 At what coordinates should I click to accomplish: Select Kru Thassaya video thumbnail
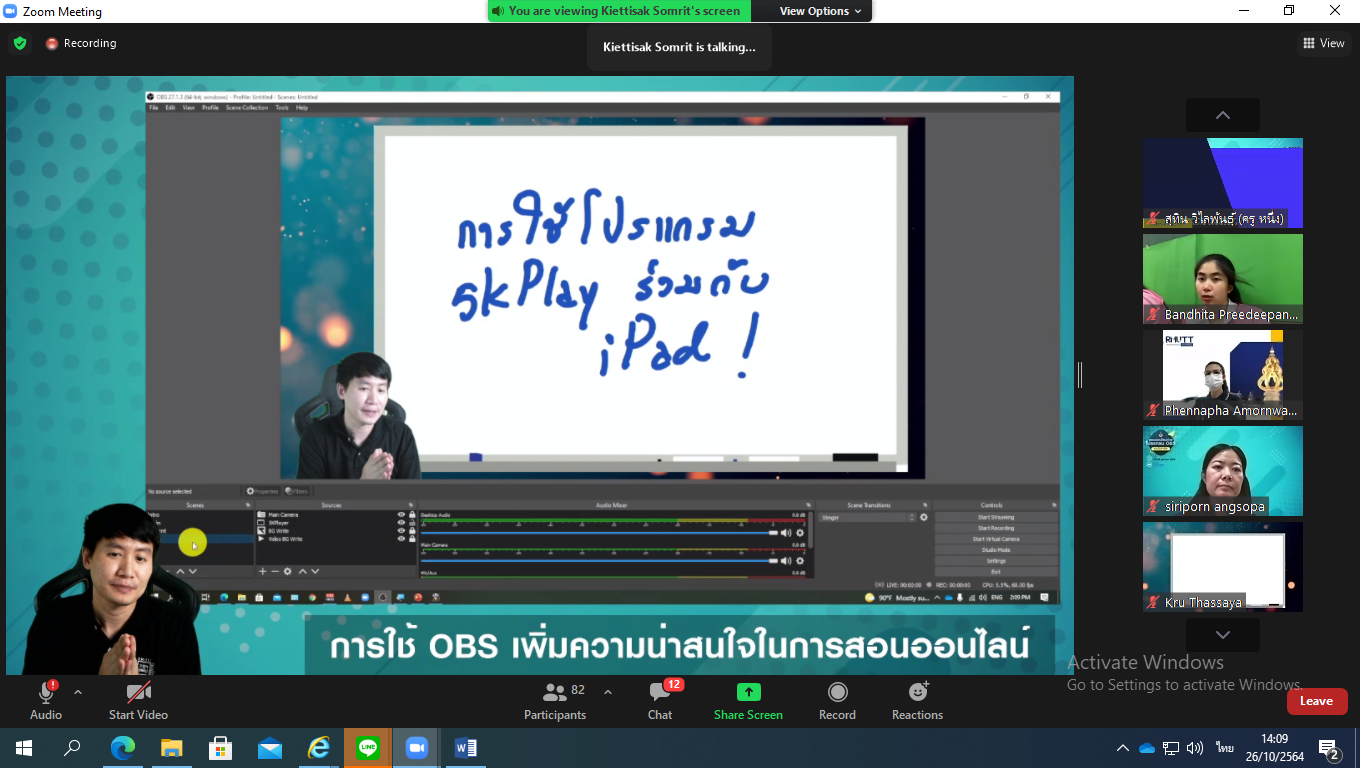tap(1223, 567)
